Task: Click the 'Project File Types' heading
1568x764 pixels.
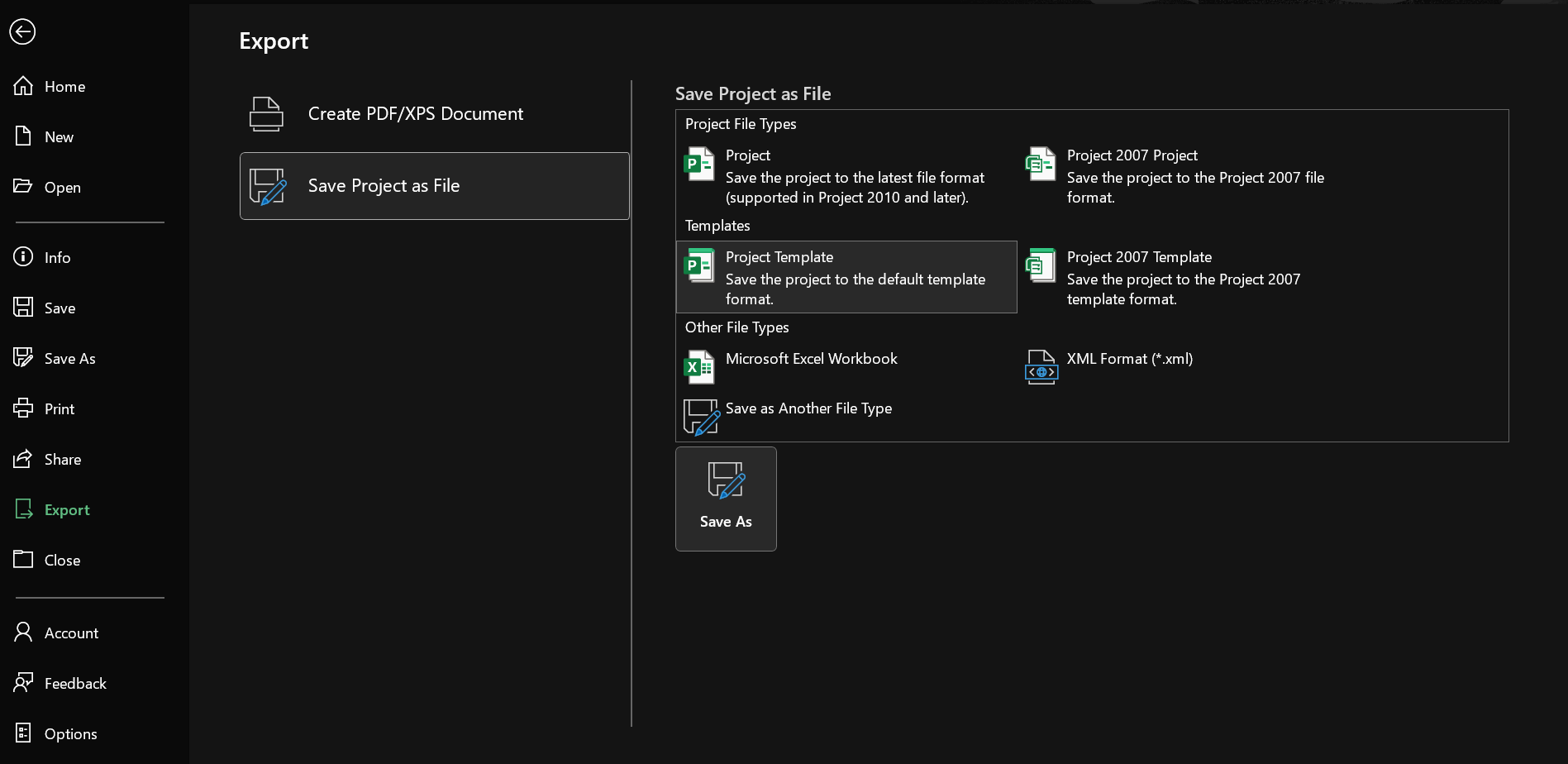Action: click(741, 124)
